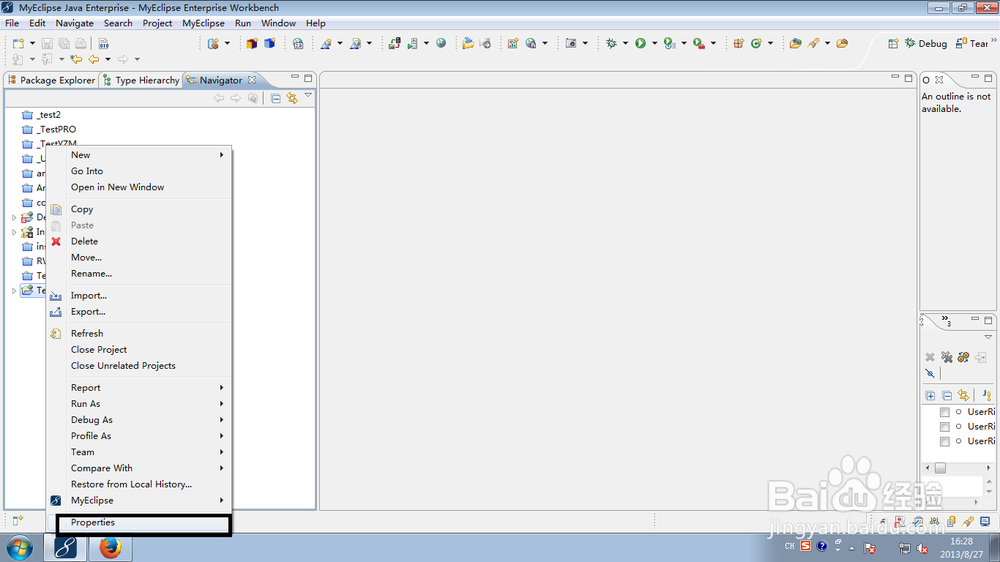Close the Navigator tab

(252, 80)
